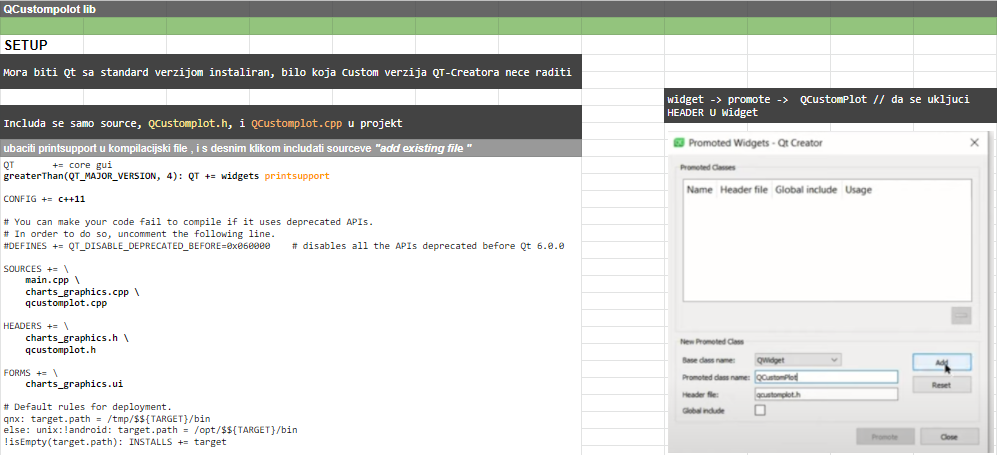The height and width of the screenshot is (455, 997).
Task: Click the Close button in dialog
Action: point(949,437)
